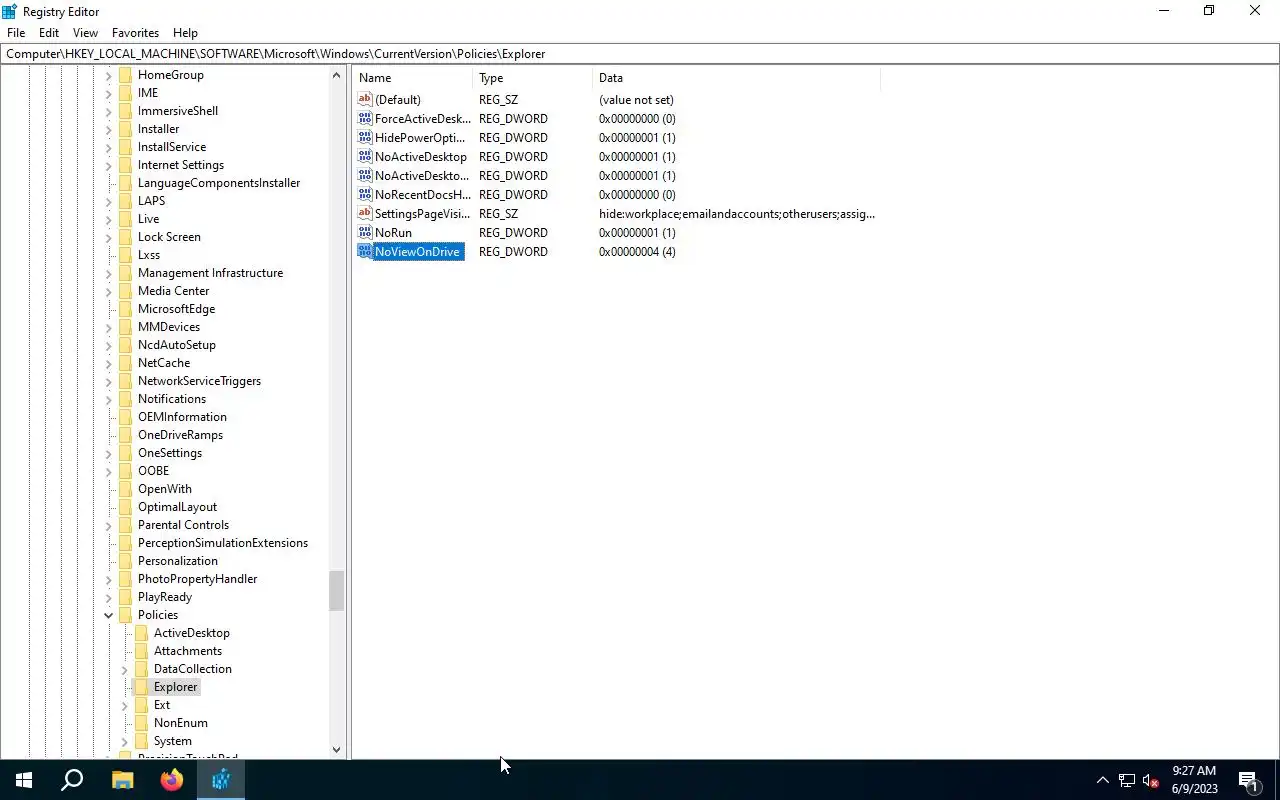The height and width of the screenshot is (800, 1280).
Task: Click tree scrollbar down arrow
Action: (336, 749)
